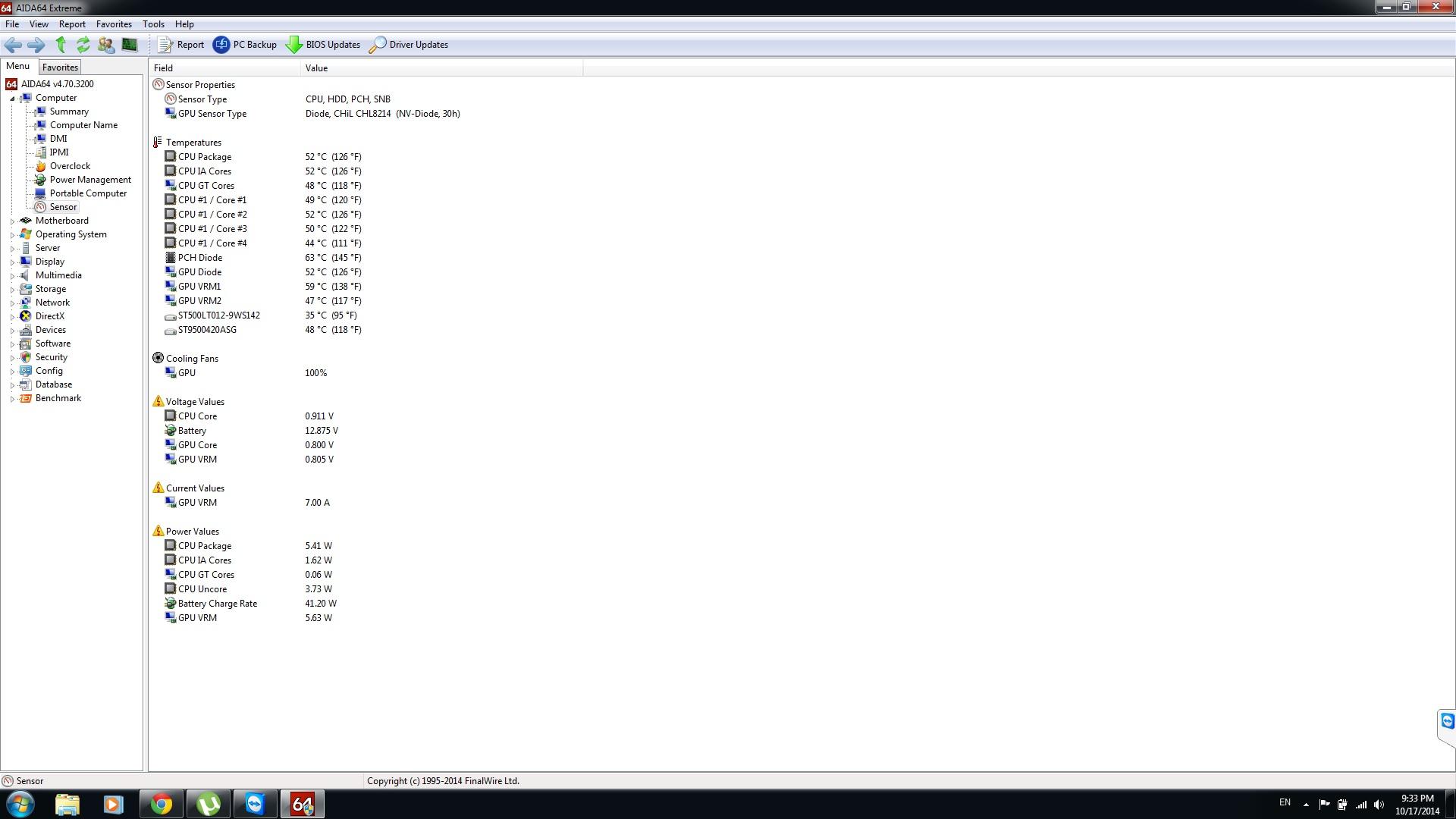Screen dimensions: 1456x819
Task: Select Computer Name in the tree
Action: pyautogui.click(x=83, y=125)
